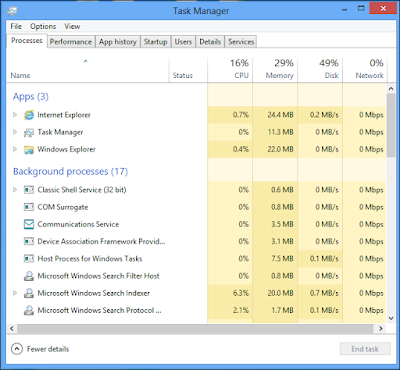Click the 2.1% CPU value

[241, 310]
